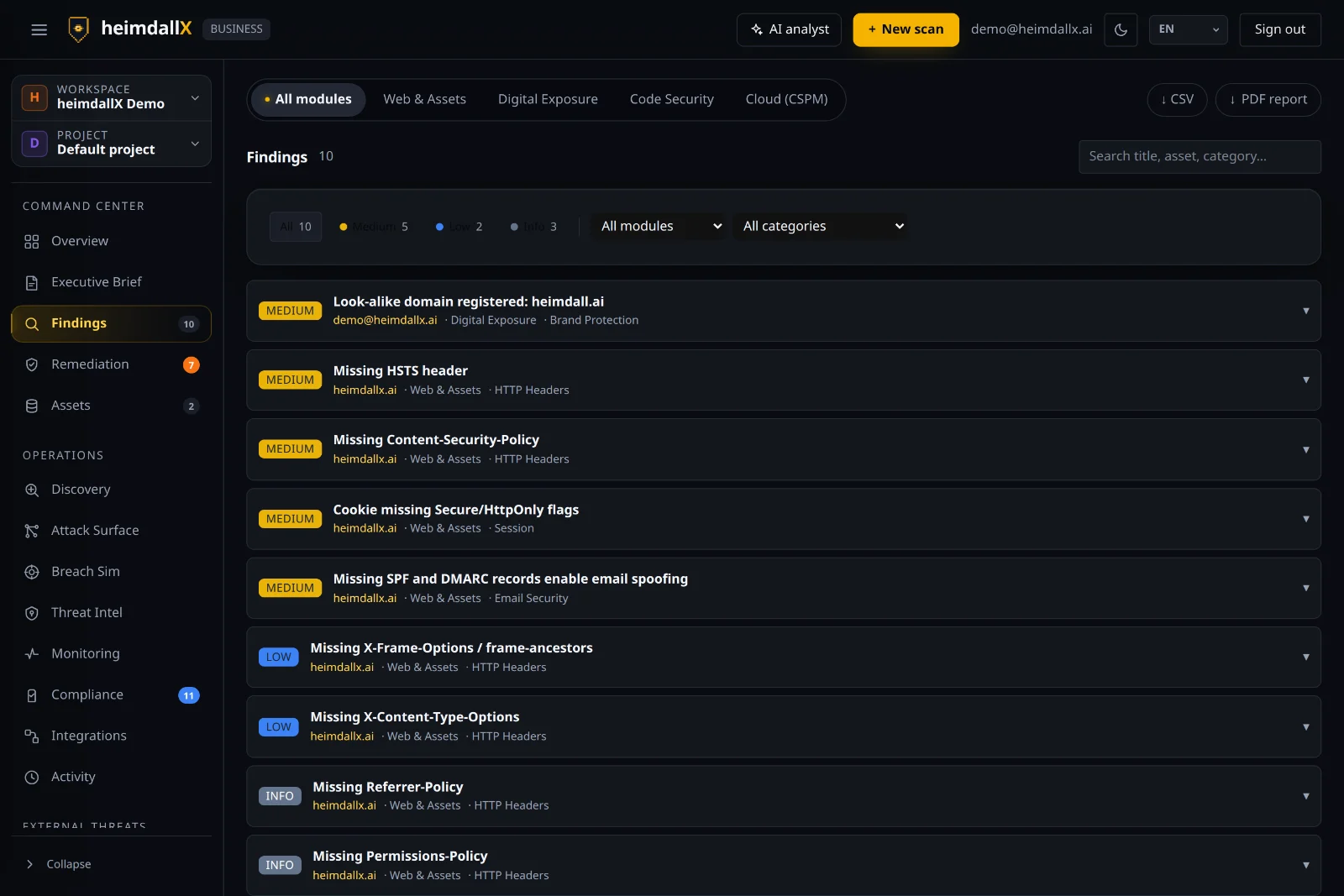This screenshot has height=896, width=1344.
Task: Open the hamburger menu icon
Action: tap(39, 29)
